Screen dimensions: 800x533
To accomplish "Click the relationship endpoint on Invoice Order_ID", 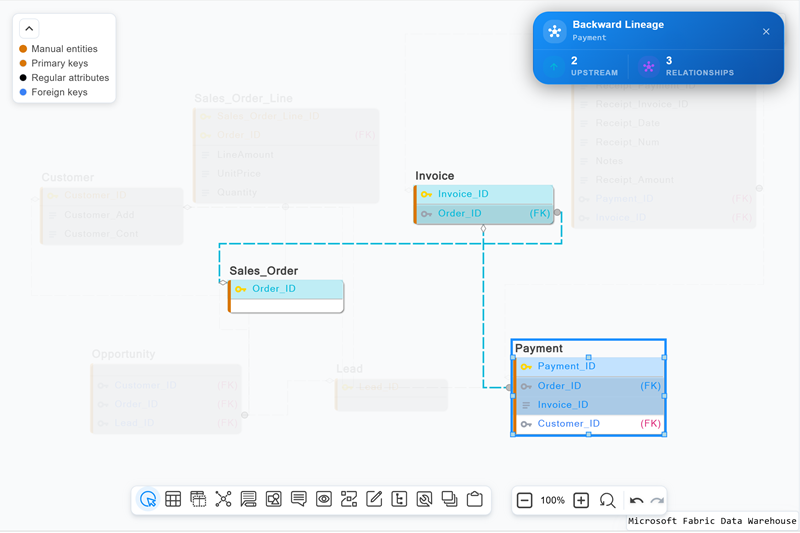I will click(557, 212).
